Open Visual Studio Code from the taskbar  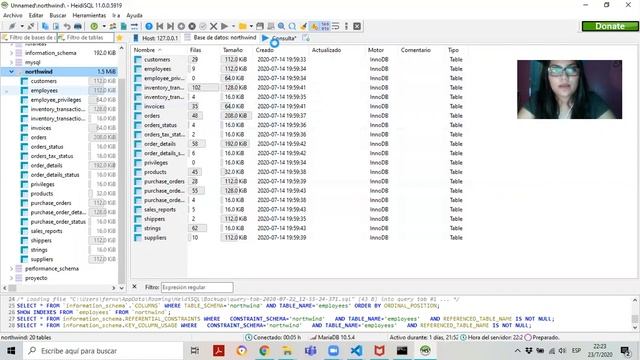point(356,351)
